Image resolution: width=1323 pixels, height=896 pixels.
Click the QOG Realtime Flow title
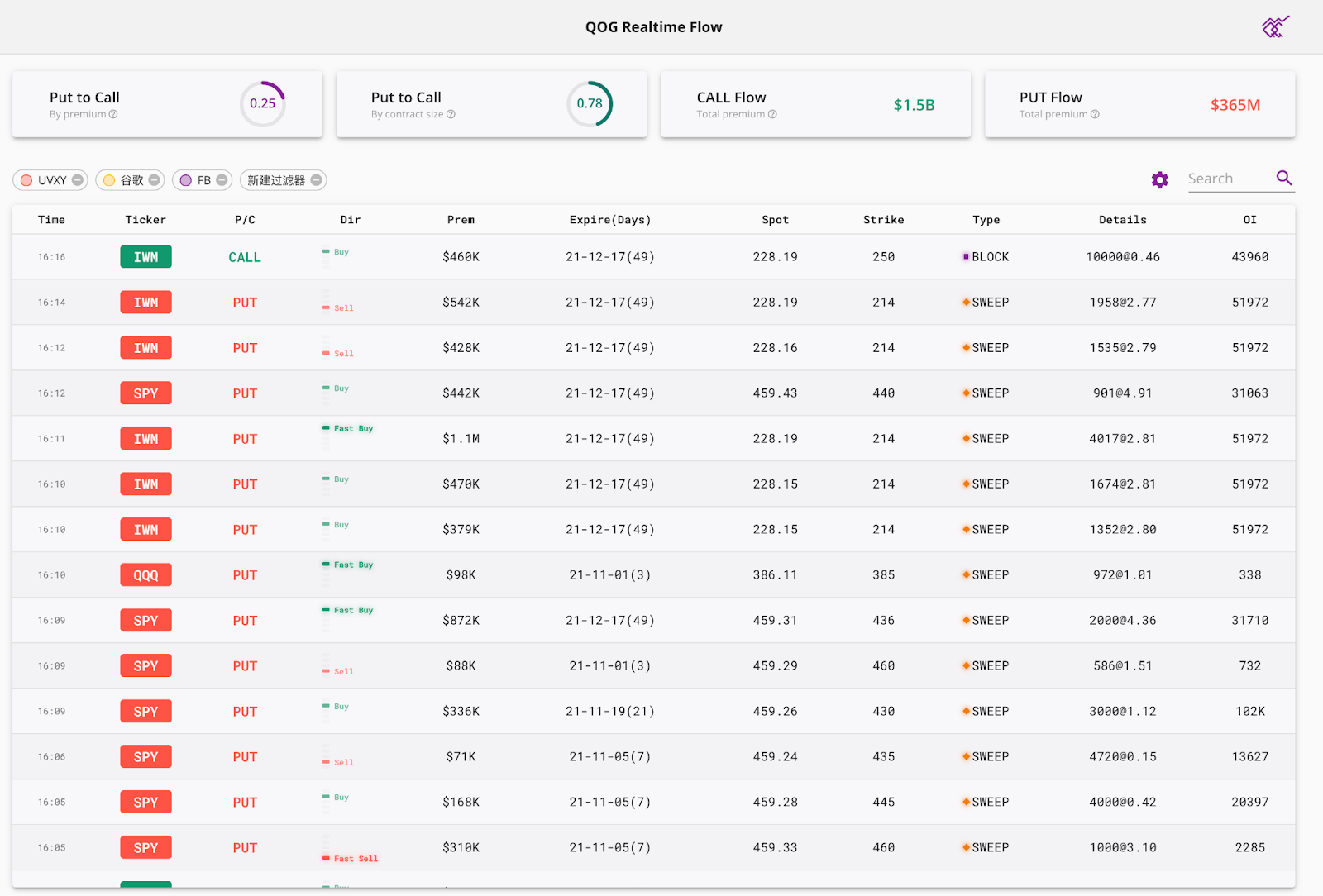tap(654, 27)
